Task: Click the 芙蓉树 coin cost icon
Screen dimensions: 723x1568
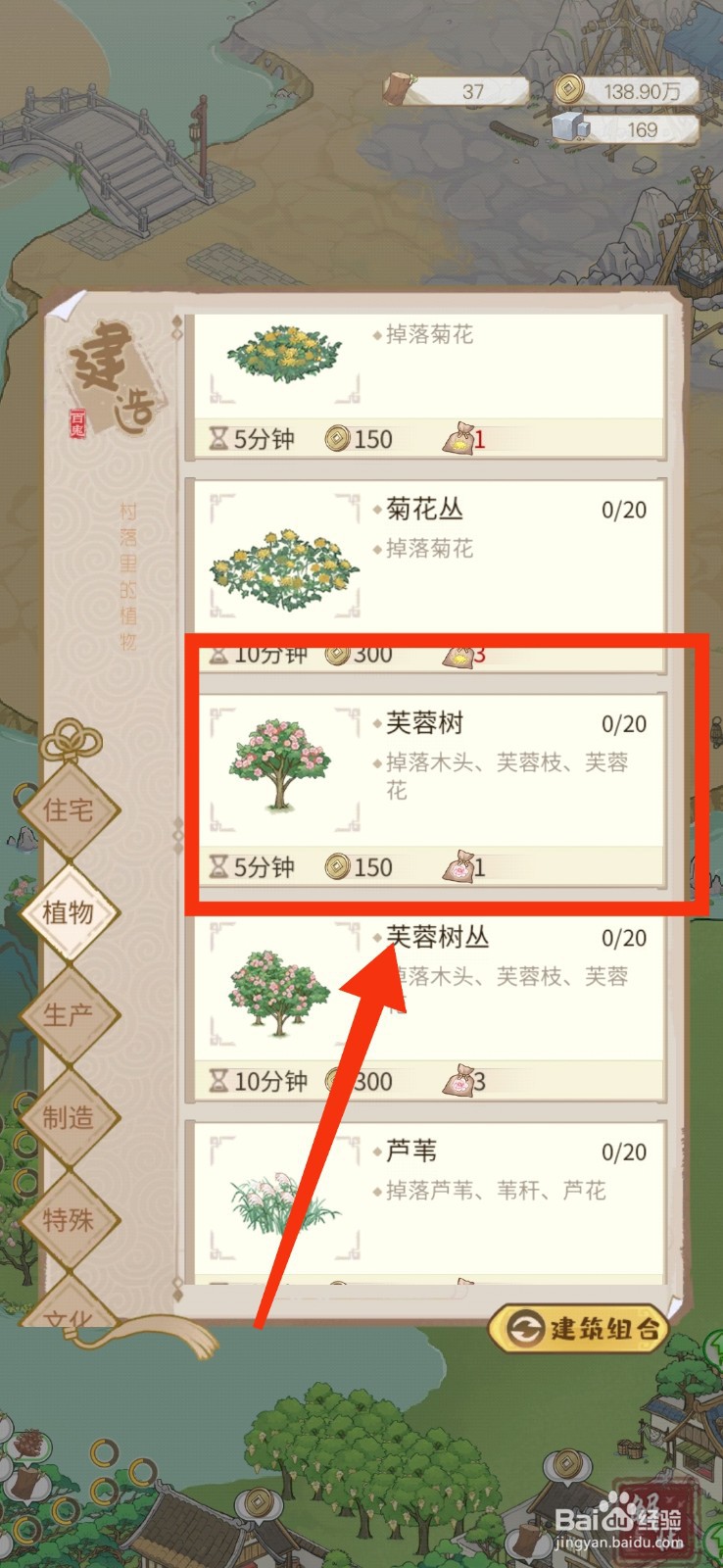Action: (x=337, y=866)
